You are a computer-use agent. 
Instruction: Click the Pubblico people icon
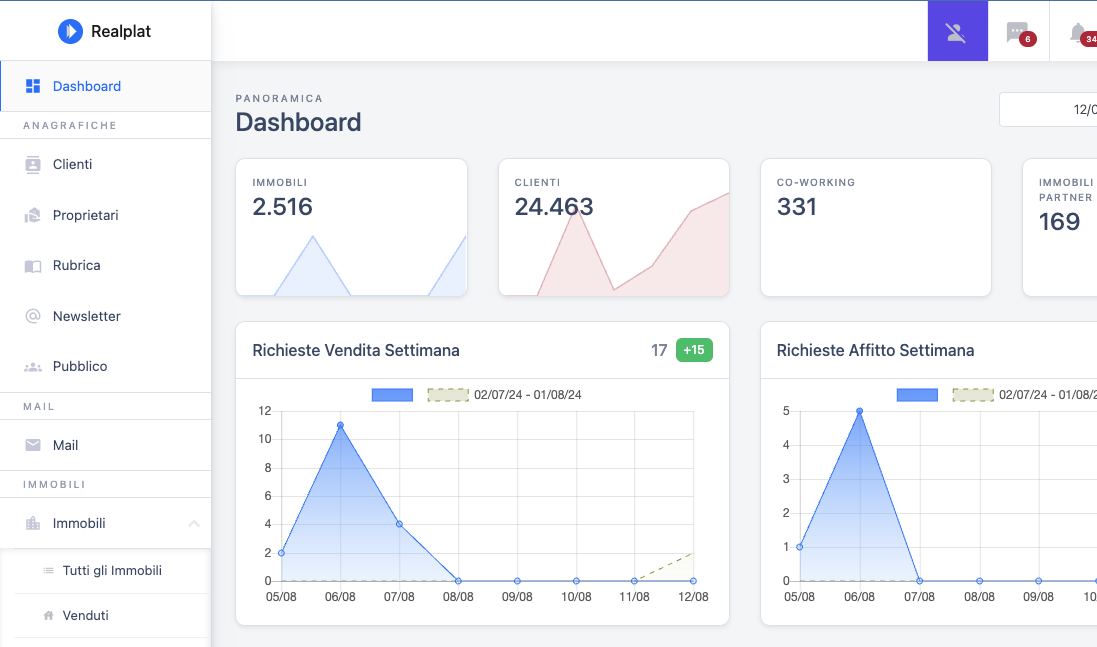point(33,367)
